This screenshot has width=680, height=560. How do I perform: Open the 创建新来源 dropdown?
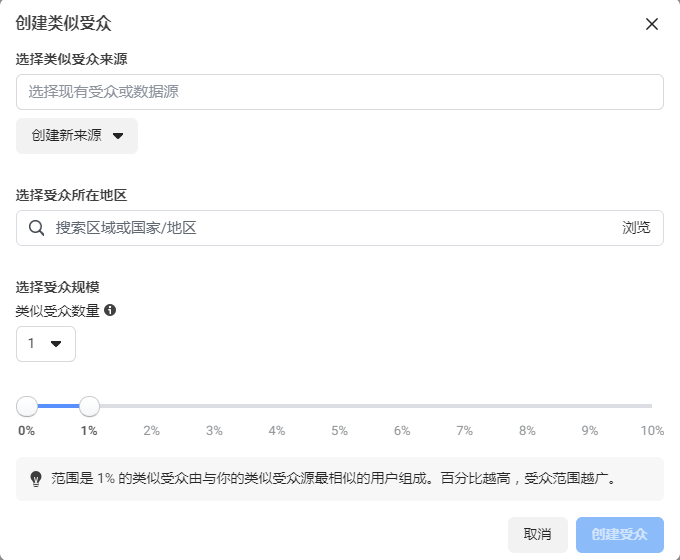coord(77,136)
